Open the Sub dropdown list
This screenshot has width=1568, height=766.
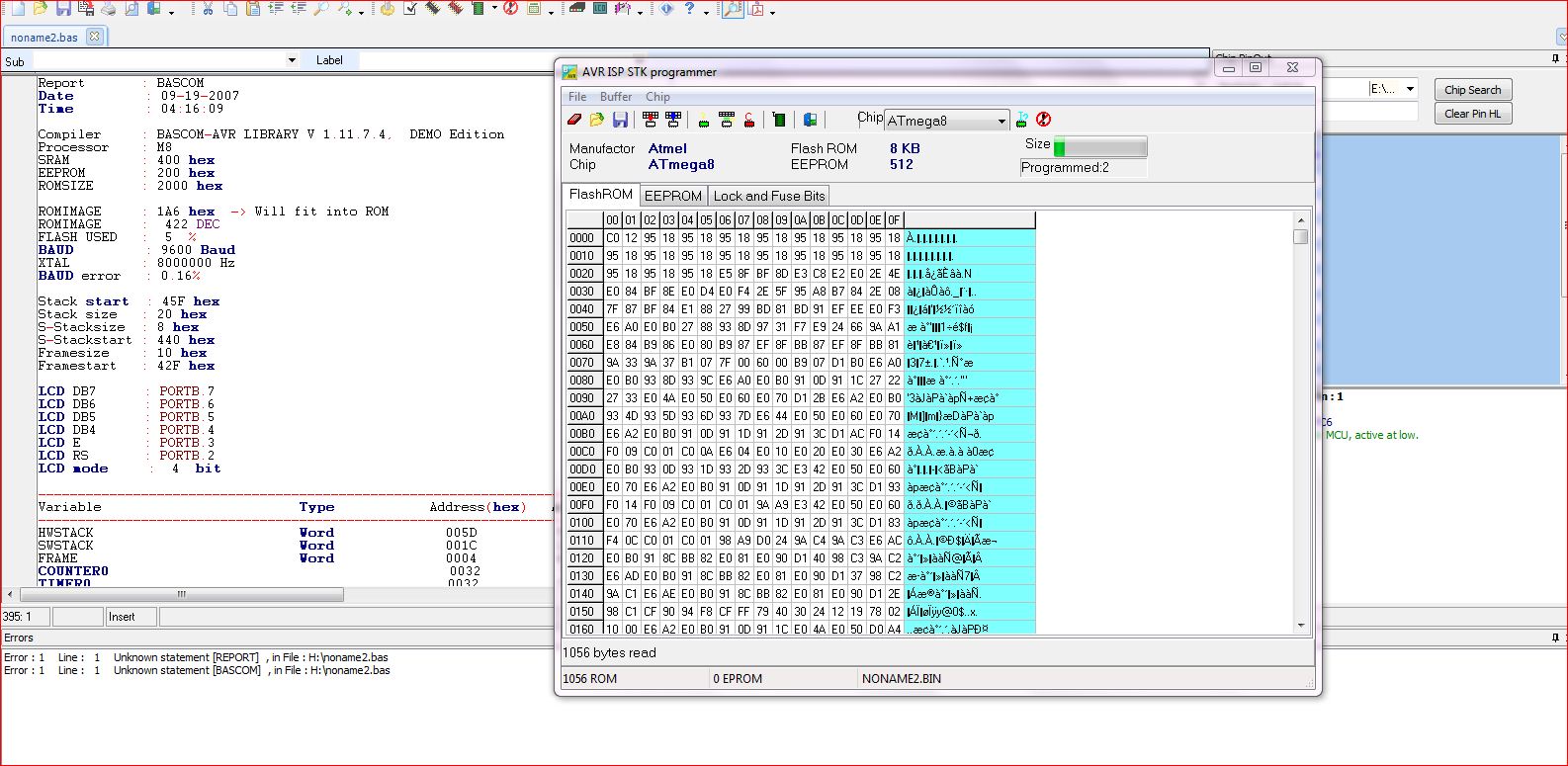point(291,60)
